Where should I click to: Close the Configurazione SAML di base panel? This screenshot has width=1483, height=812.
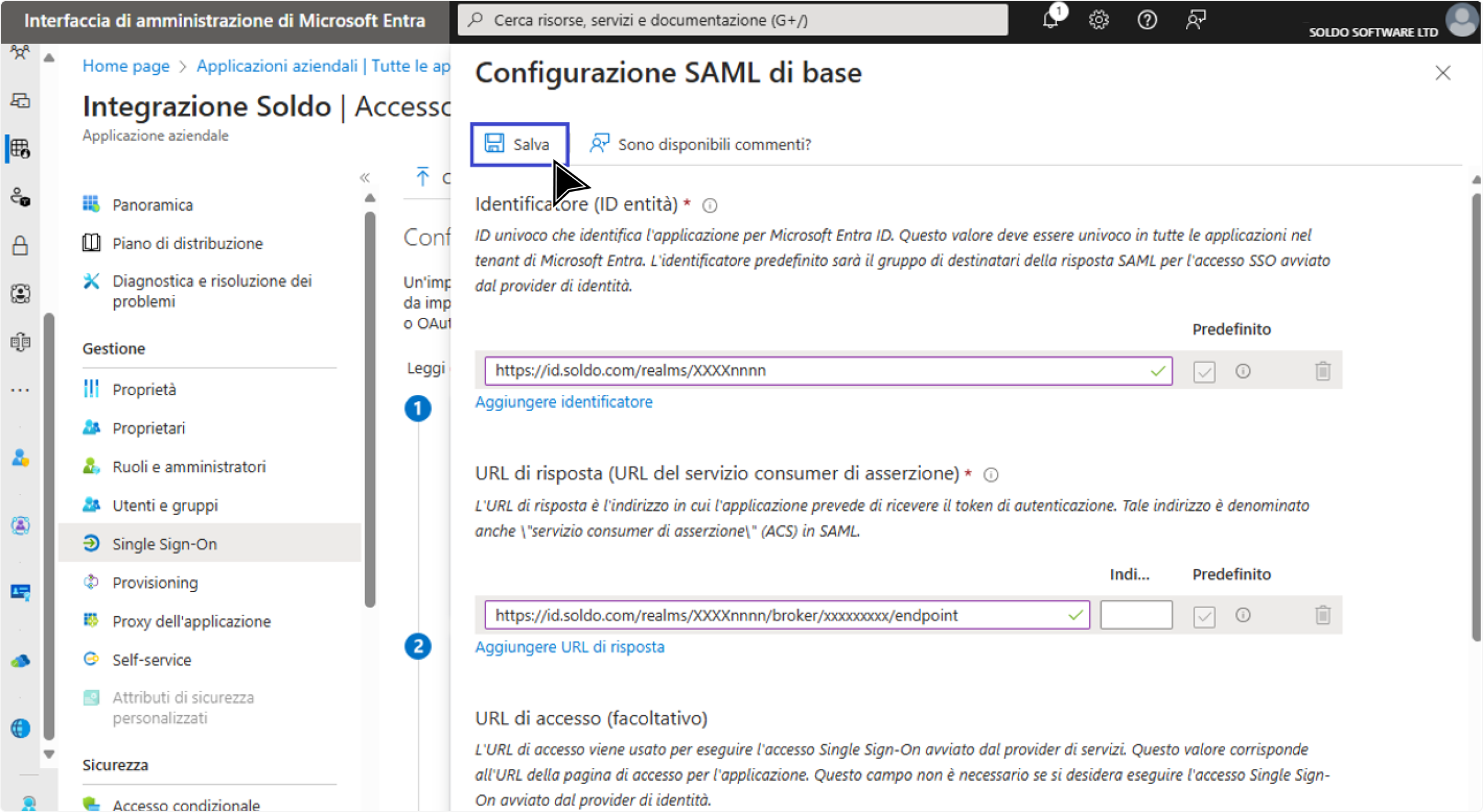click(x=1442, y=73)
